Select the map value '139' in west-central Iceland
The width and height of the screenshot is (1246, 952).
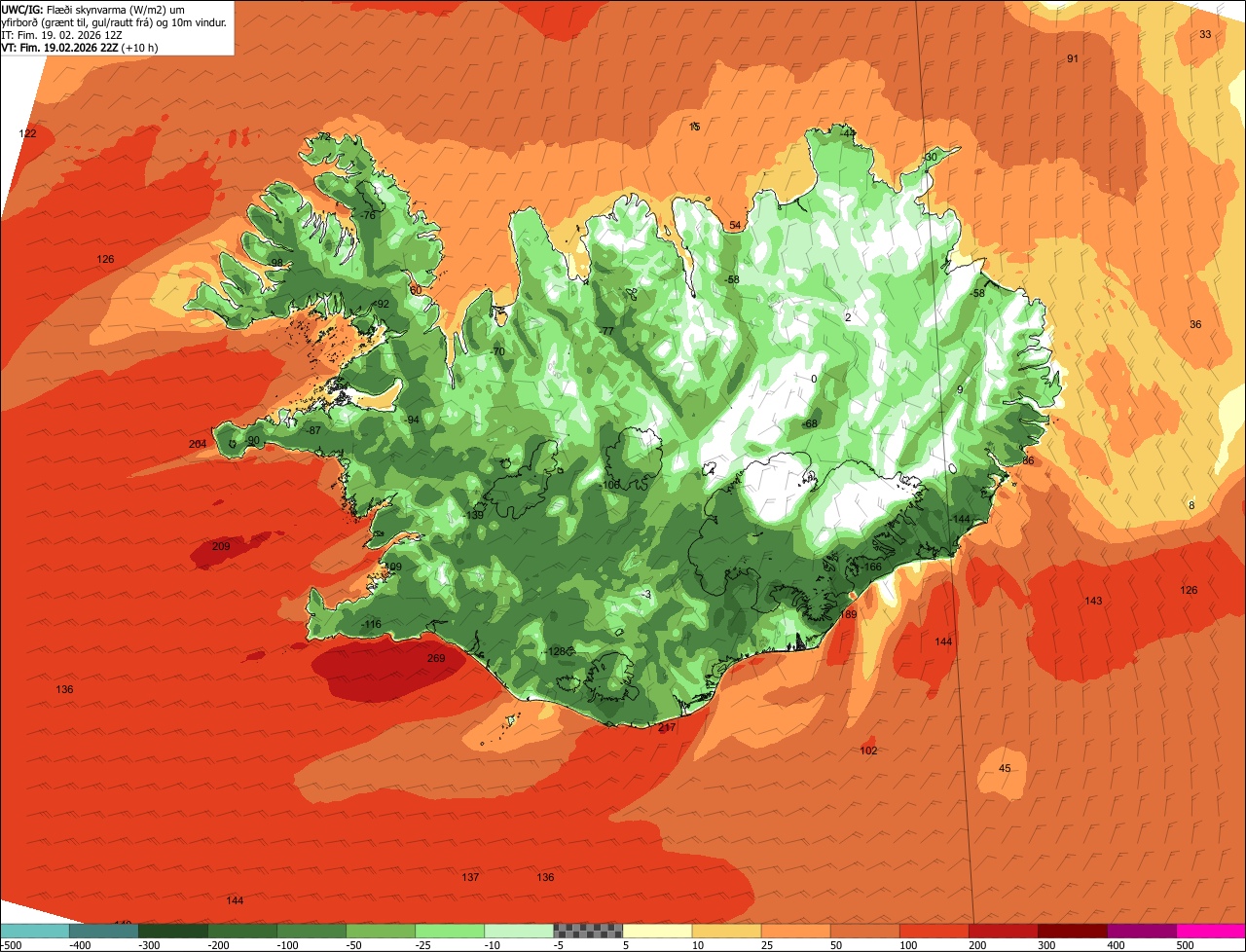click(475, 515)
